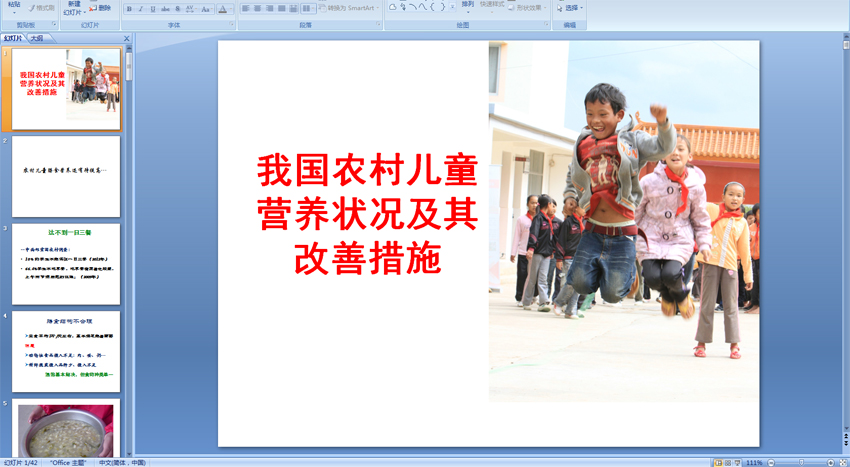The width and height of the screenshot is (850, 467).
Task: Click the red title text on the slide
Action: [x=367, y=214]
